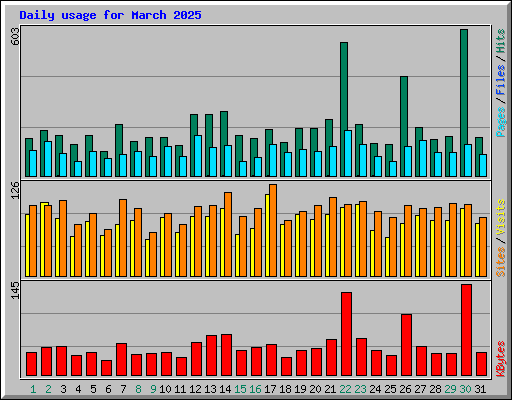Click the 'Sites' legend label

[x=500, y=262]
